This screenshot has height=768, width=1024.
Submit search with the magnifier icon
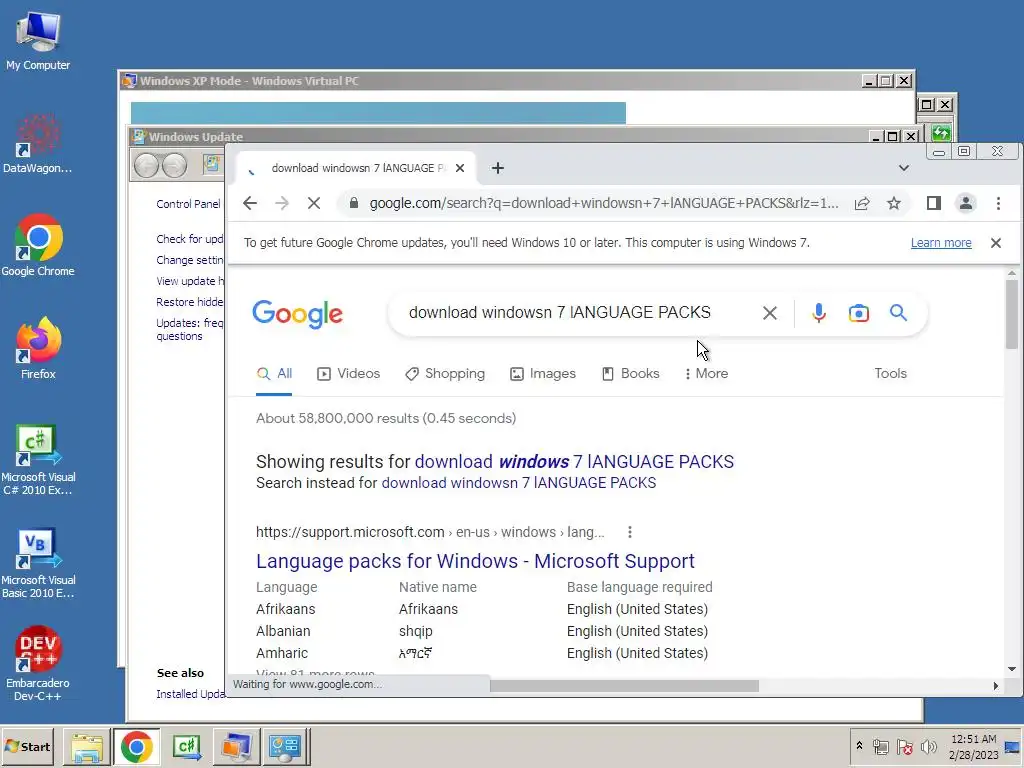click(899, 313)
